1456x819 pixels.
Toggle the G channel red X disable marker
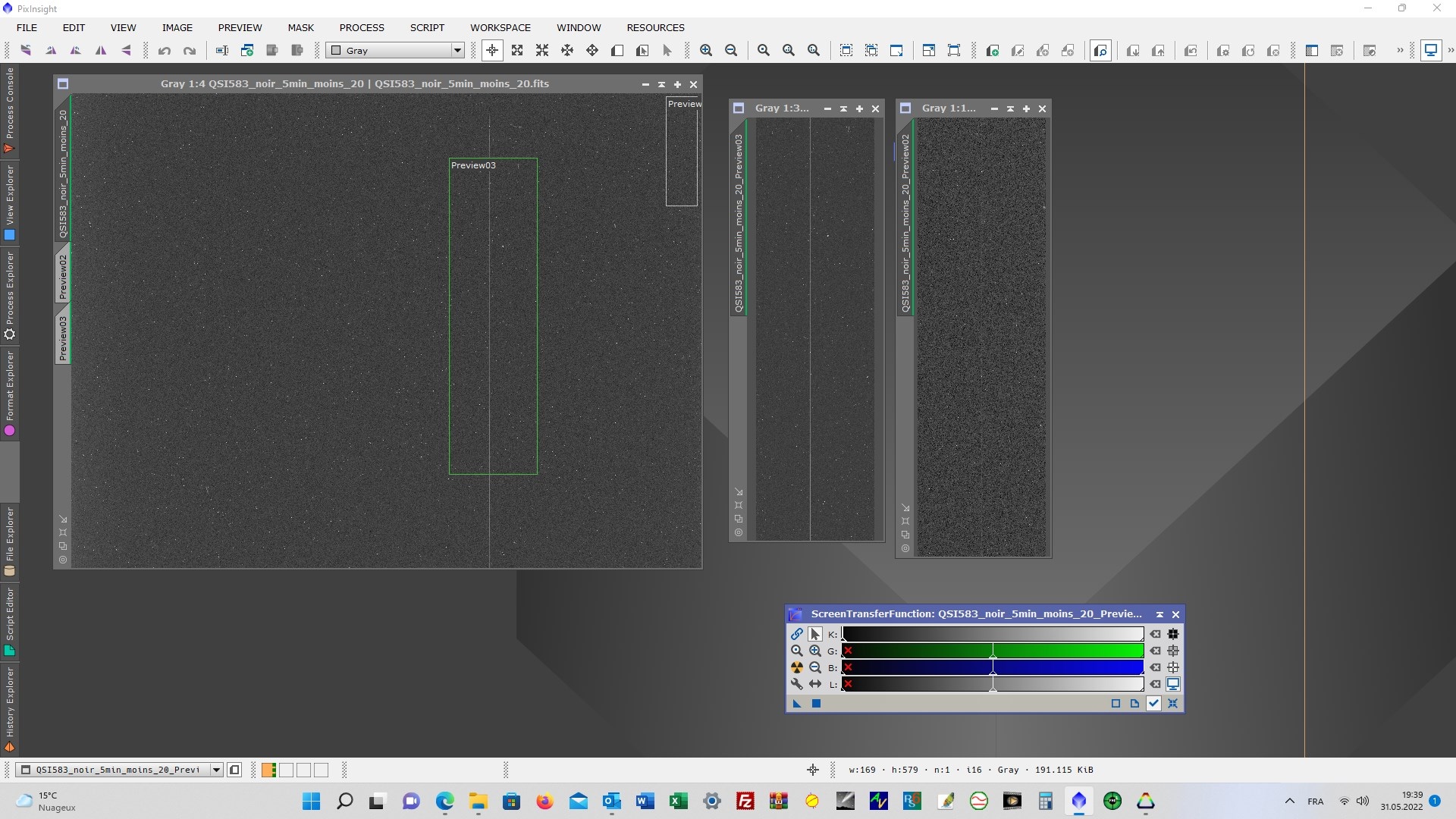[848, 651]
